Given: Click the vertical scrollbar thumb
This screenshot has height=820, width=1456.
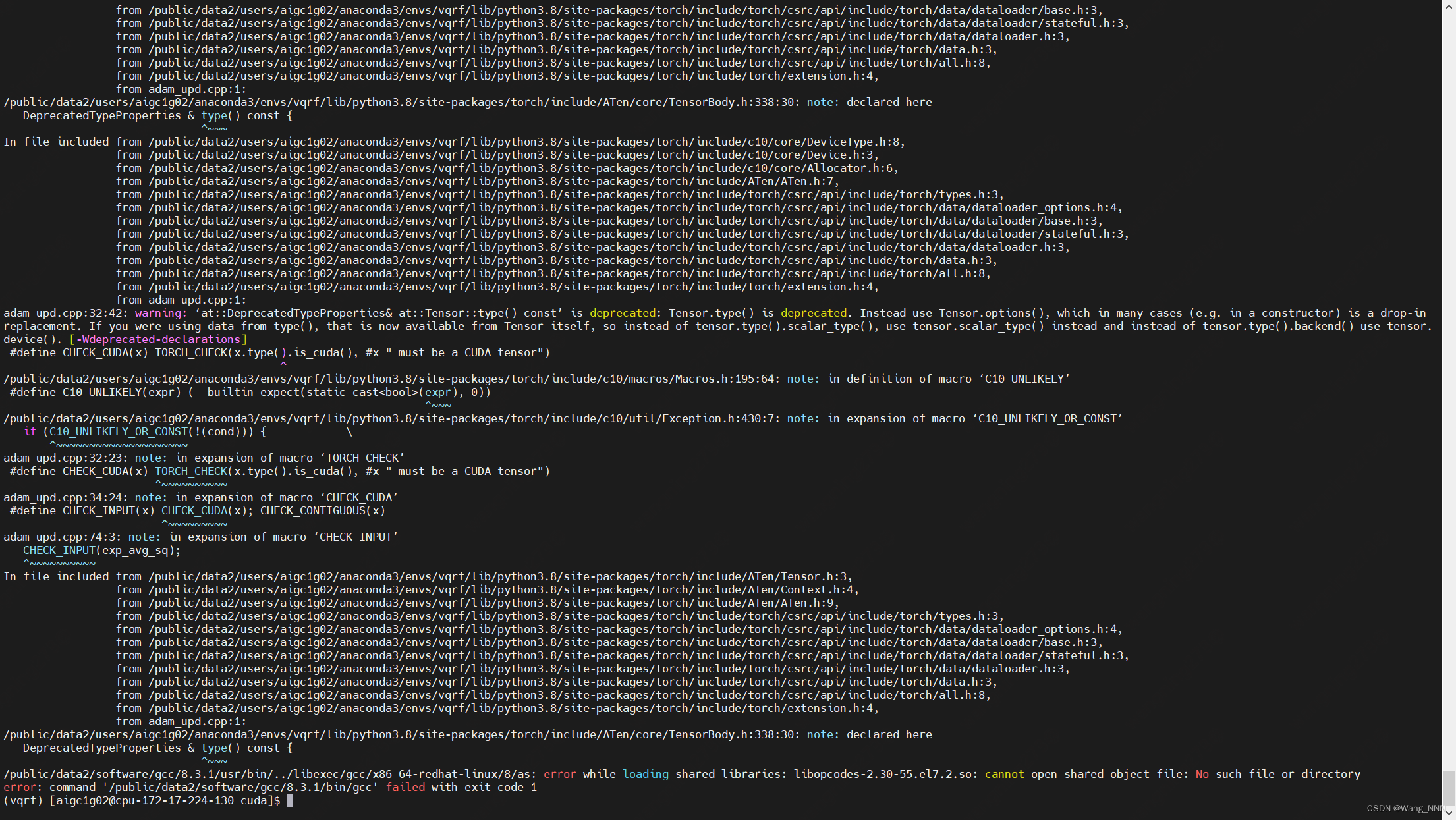Looking at the screenshot, I should 1449,788.
